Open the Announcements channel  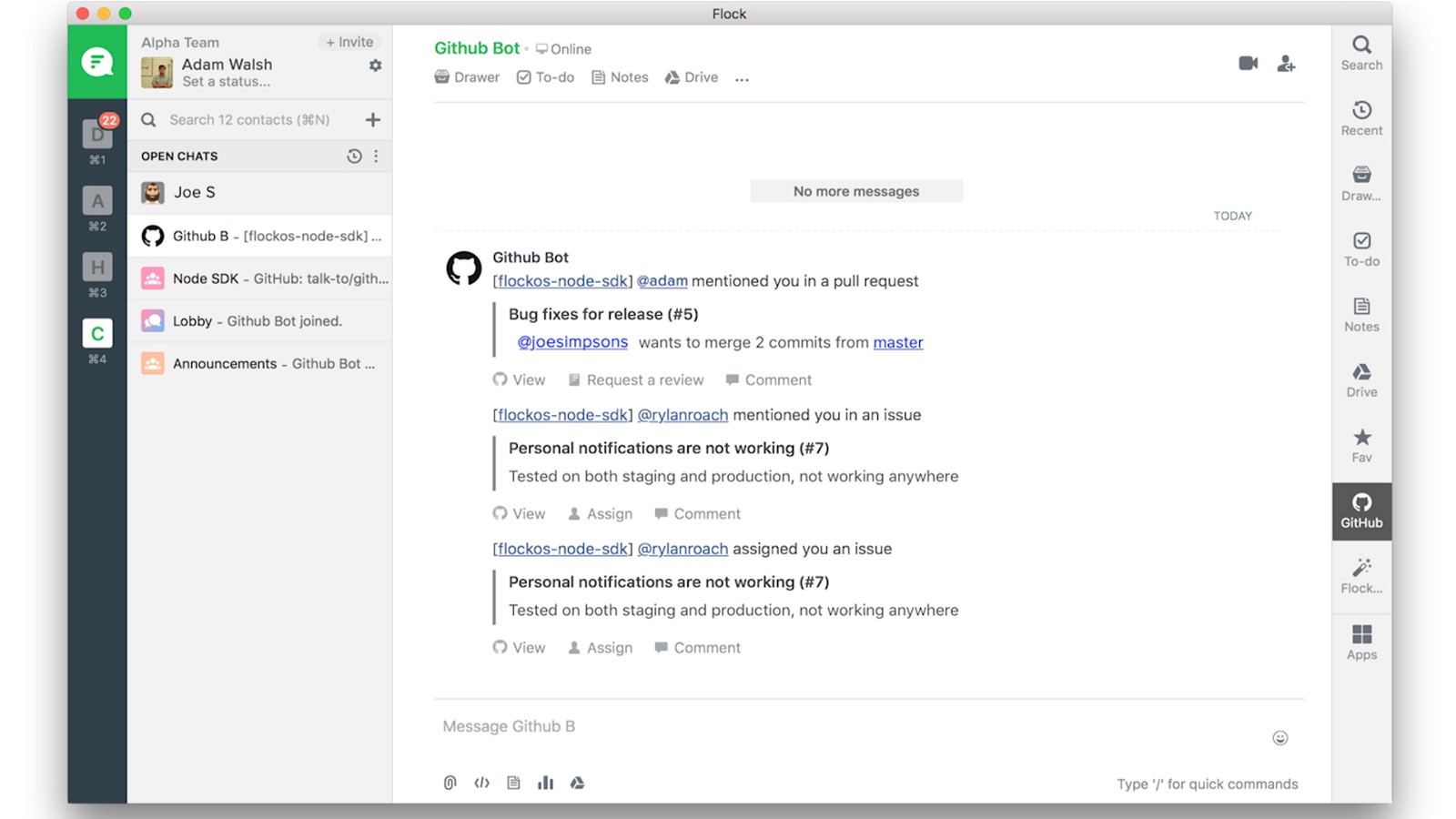[x=260, y=363]
